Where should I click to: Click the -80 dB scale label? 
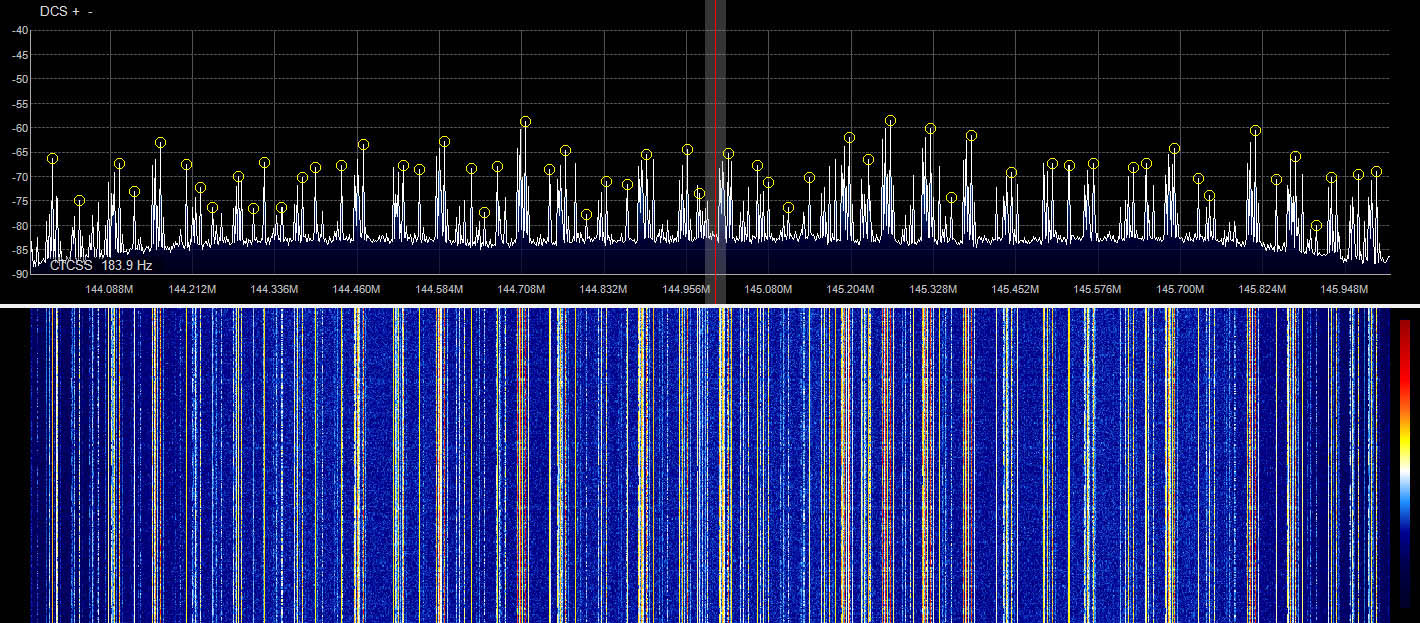click(19, 226)
